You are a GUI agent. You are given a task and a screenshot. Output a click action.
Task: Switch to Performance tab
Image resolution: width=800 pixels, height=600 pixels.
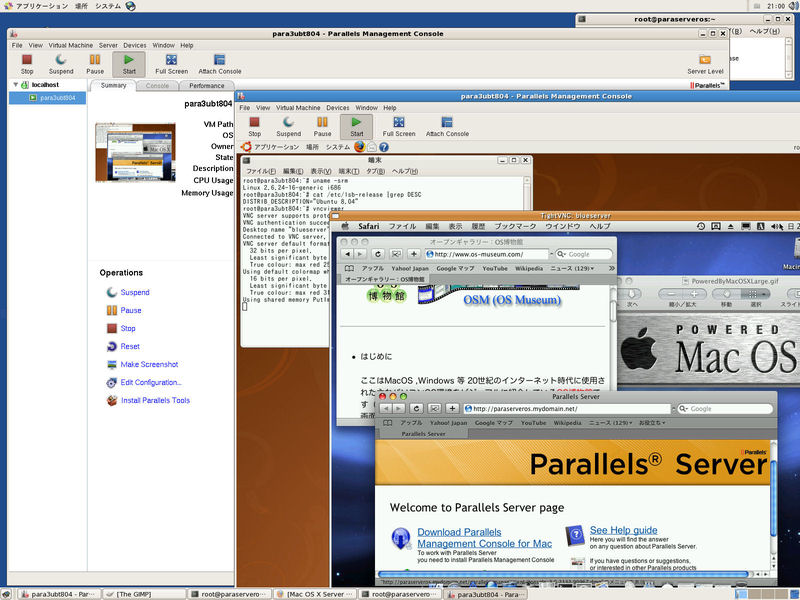pos(207,86)
